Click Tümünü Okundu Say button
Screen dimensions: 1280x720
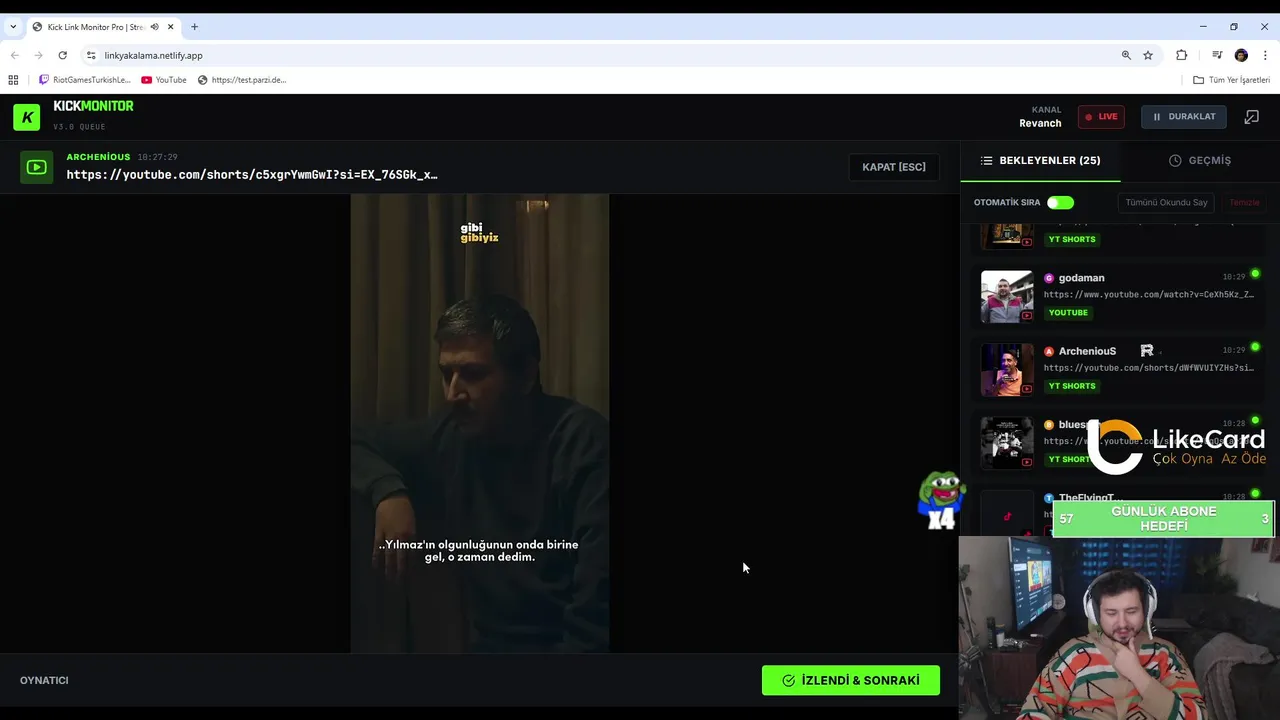tap(1166, 203)
